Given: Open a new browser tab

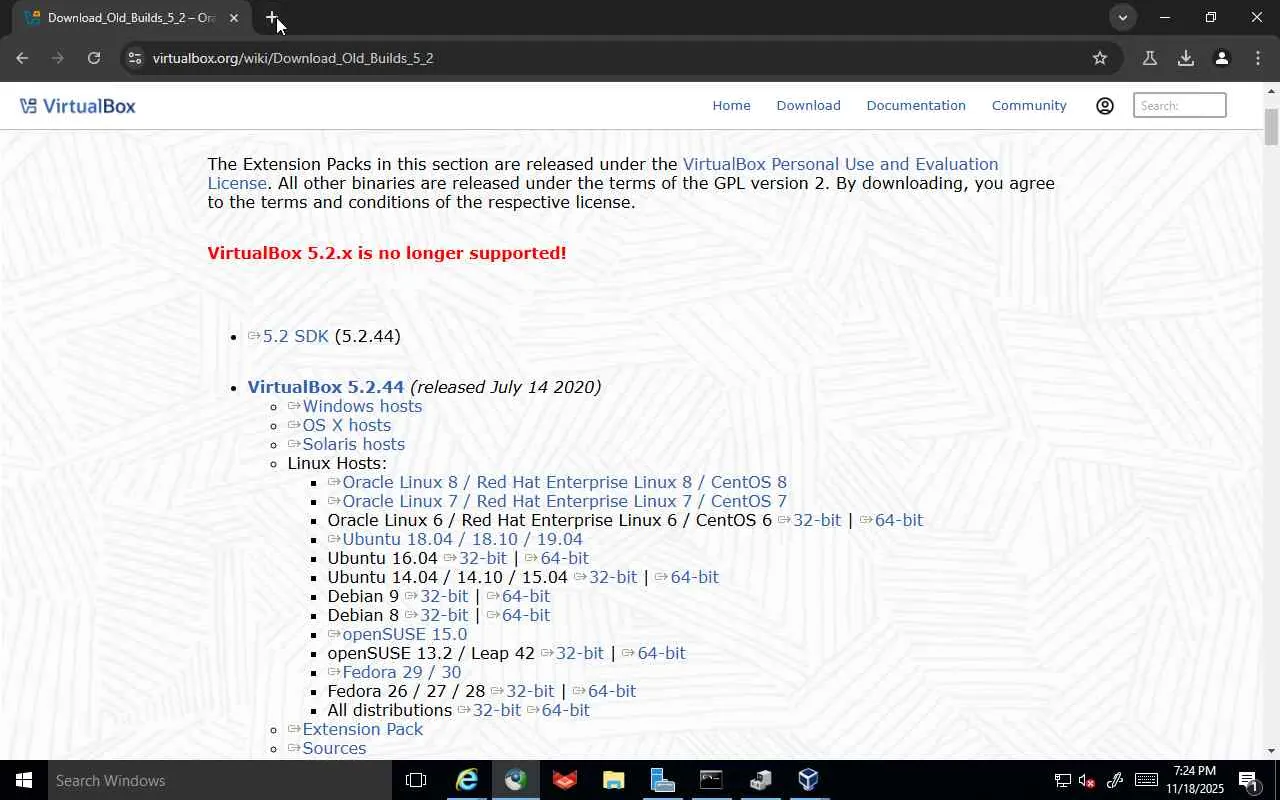Looking at the screenshot, I should 272,18.
